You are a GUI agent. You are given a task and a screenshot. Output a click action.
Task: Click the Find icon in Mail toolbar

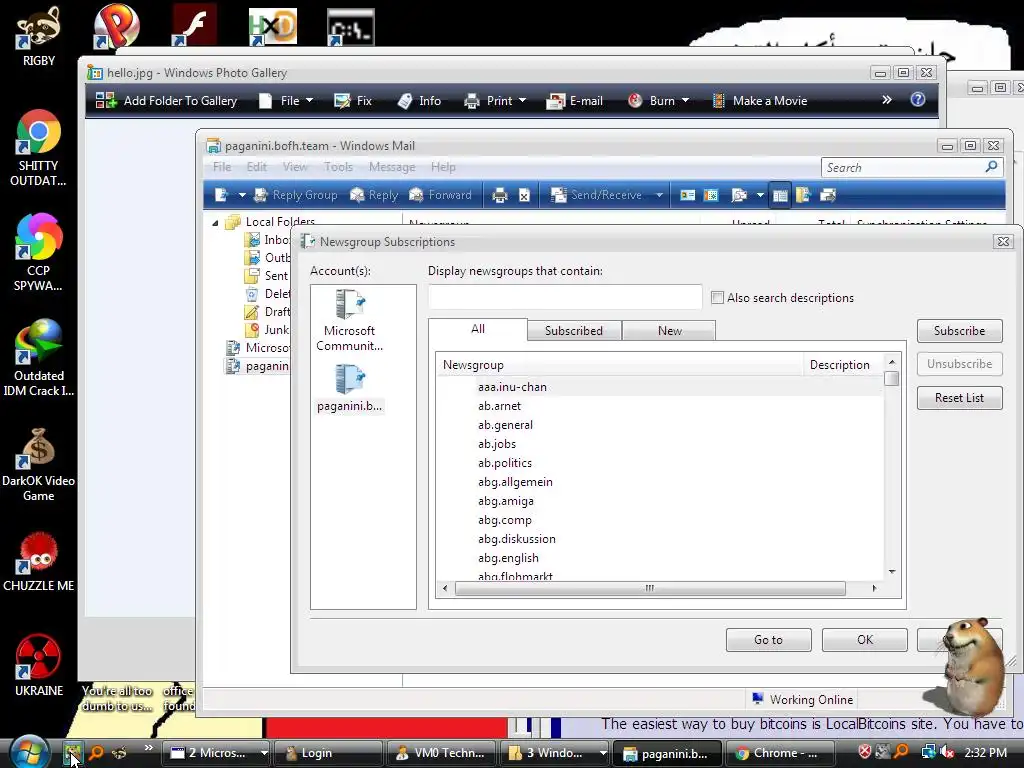[x=739, y=195]
